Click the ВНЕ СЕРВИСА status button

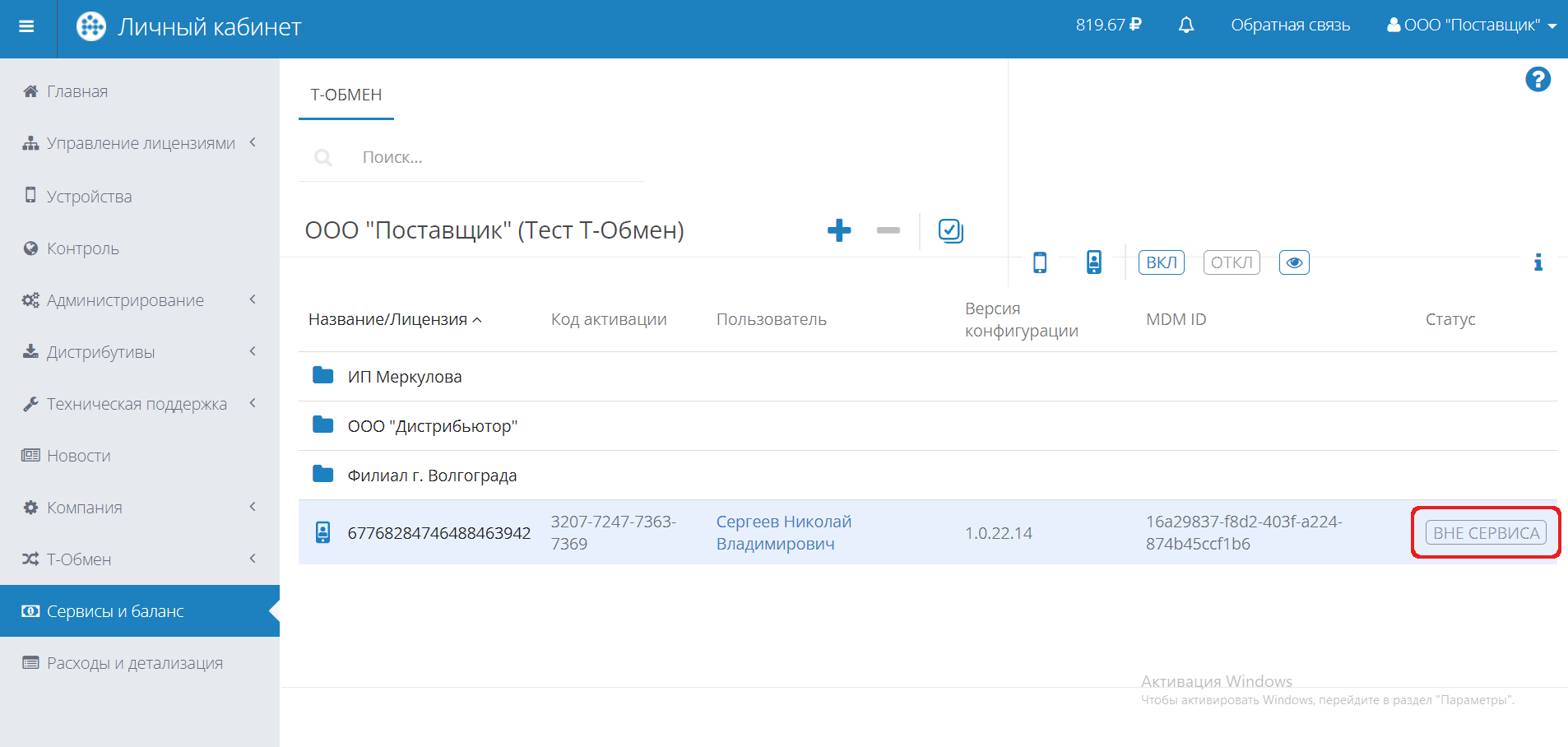point(1486,533)
